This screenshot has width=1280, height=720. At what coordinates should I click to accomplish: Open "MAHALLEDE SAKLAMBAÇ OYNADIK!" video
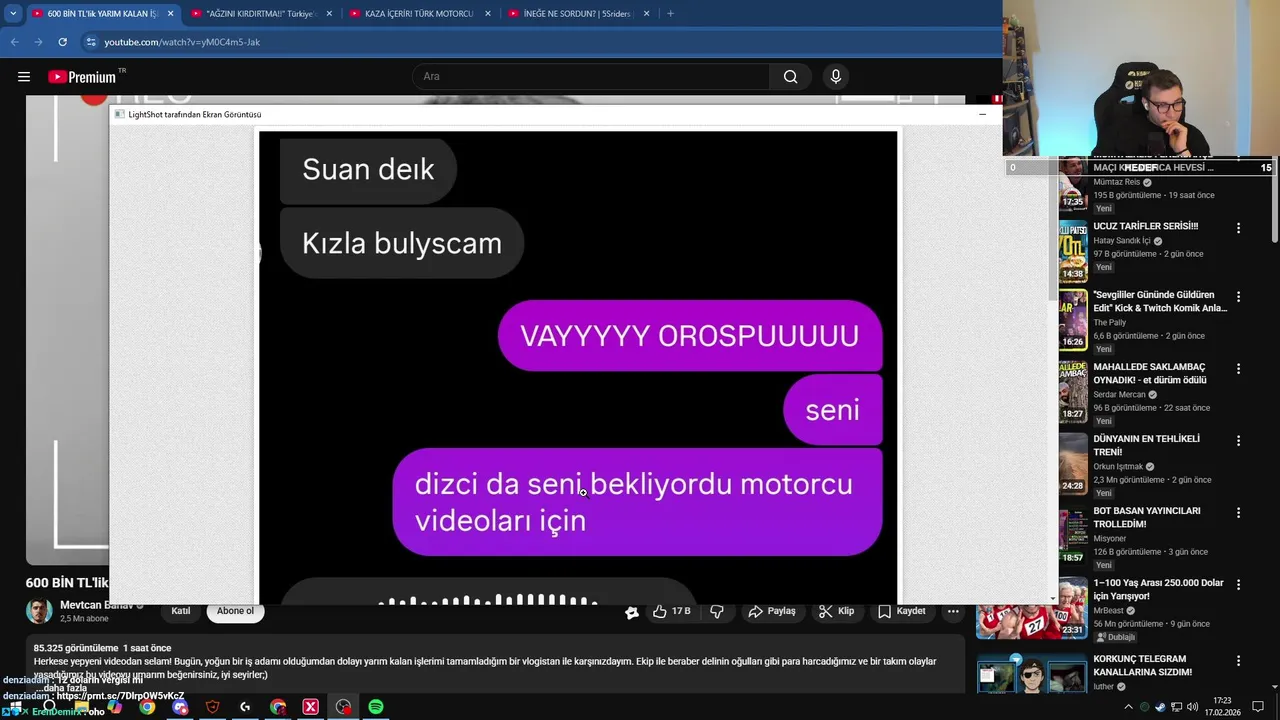click(1149, 374)
